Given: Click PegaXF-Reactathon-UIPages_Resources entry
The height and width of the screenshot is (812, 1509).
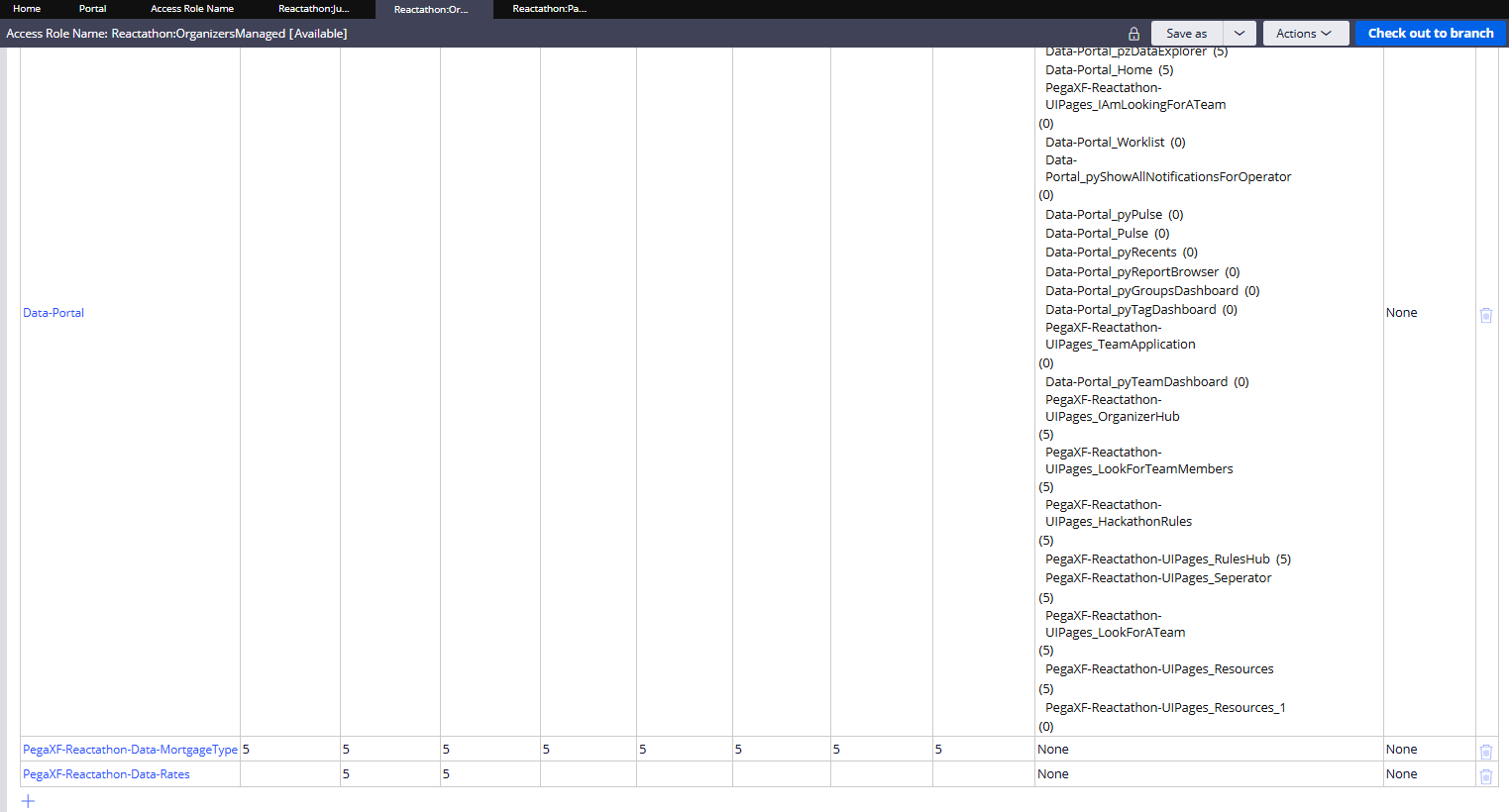Looking at the screenshot, I should [1159, 669].
